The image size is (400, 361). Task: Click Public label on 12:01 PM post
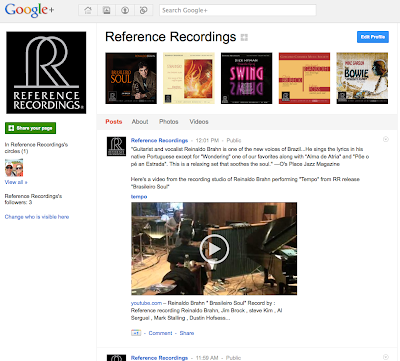(234, 140)
